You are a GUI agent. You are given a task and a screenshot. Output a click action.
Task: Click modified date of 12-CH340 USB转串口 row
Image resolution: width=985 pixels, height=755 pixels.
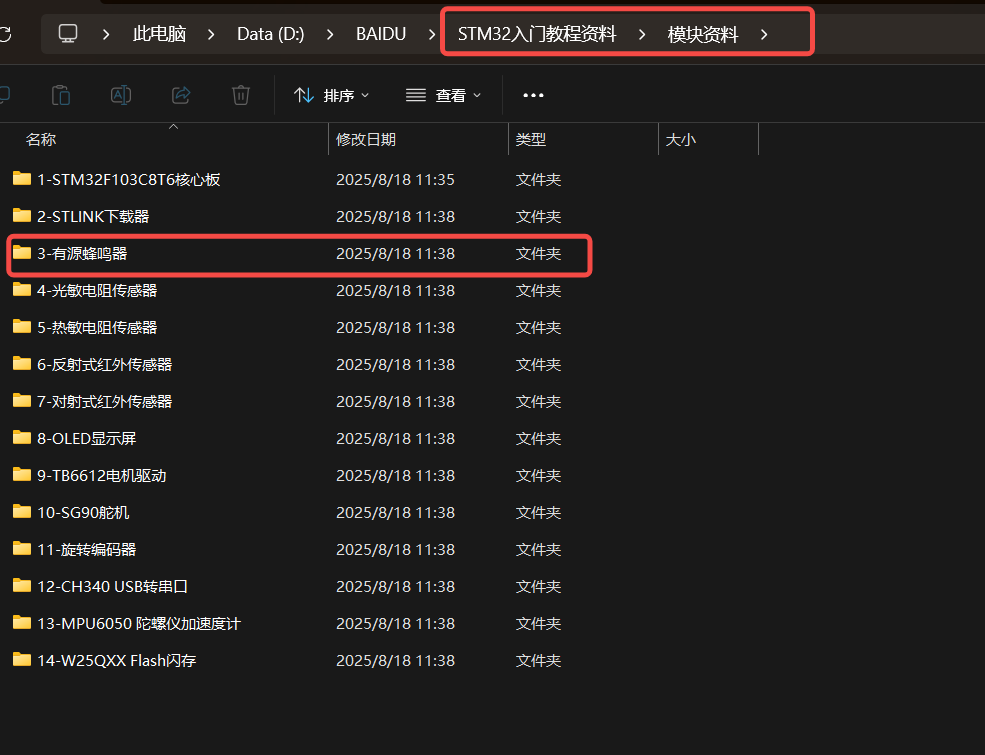click(x=395, y=587)
